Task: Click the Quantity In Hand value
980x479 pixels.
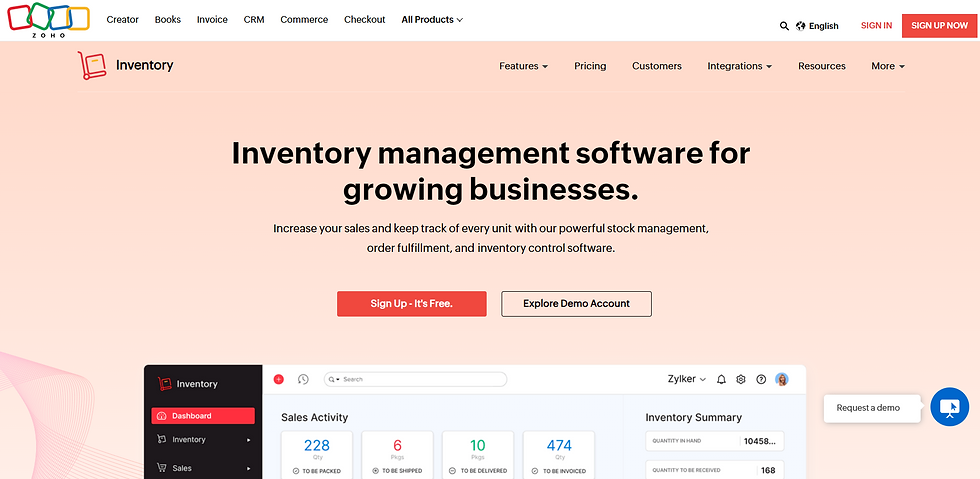Action: click(x=759, y=441)
